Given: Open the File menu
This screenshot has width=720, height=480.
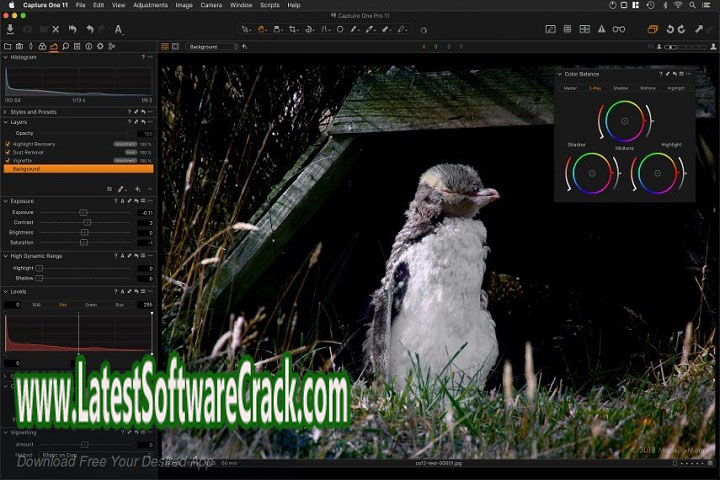Looking at the screenshot, I should point(80,5).
